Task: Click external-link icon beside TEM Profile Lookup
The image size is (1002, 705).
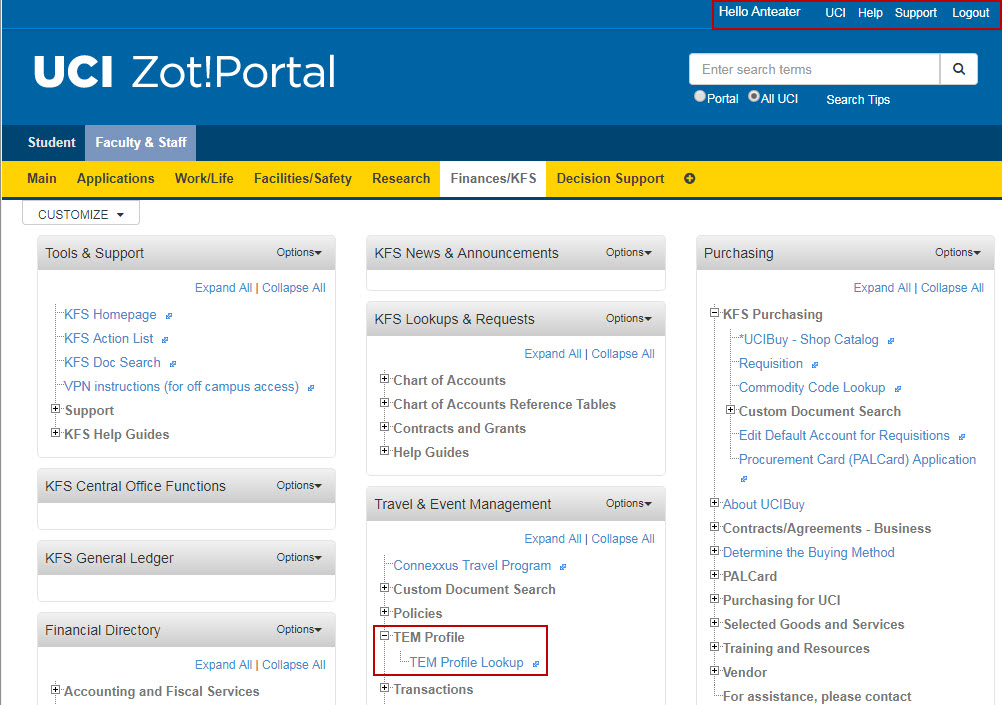Action: [x=536, y=664]
